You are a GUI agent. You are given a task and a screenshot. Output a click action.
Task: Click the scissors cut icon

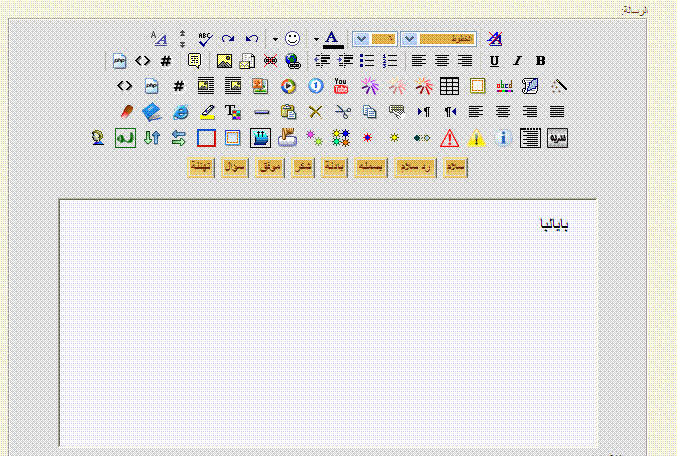342,112
